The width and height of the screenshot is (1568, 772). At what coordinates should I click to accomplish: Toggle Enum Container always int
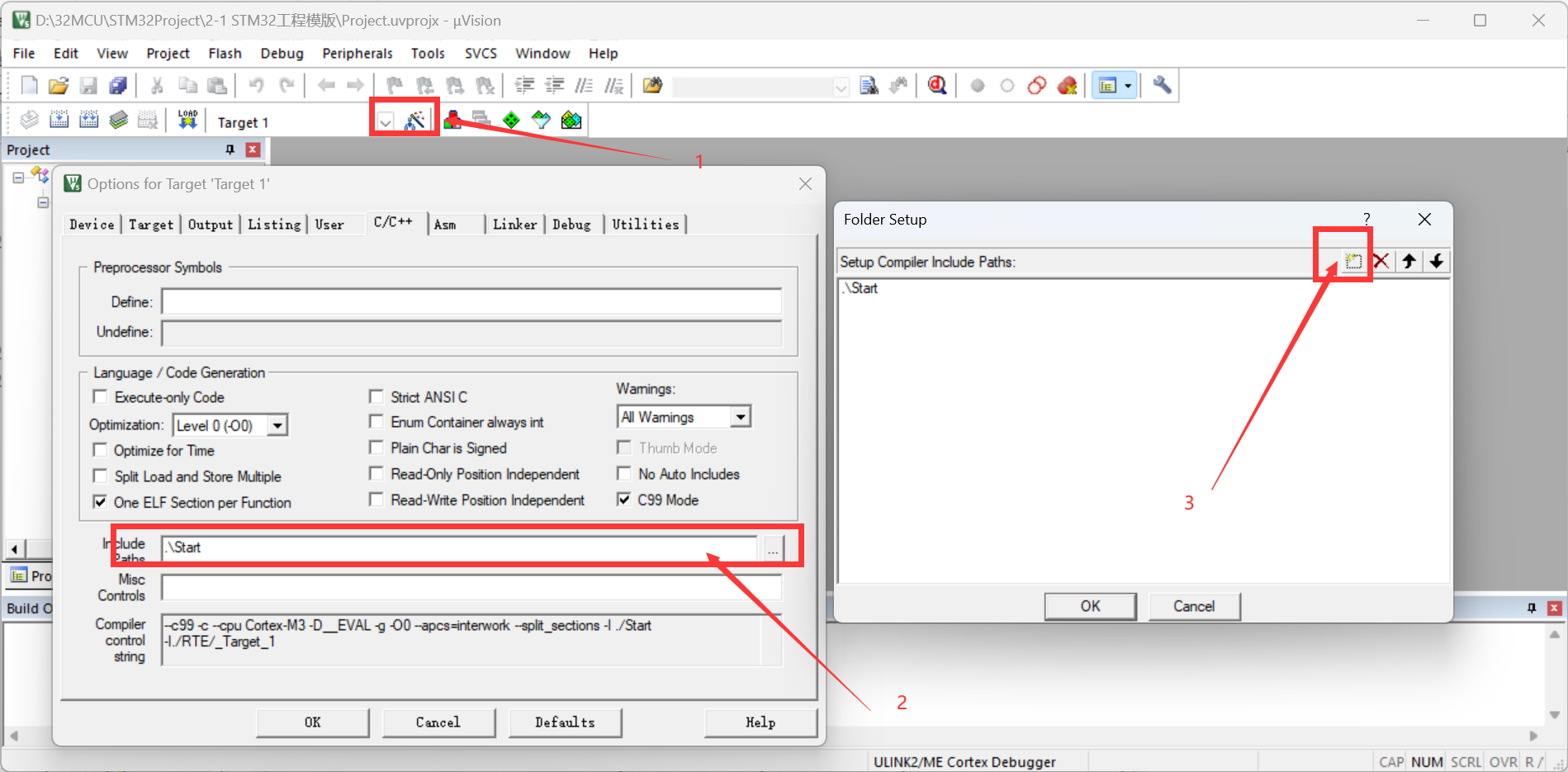(x=376, y=422)
